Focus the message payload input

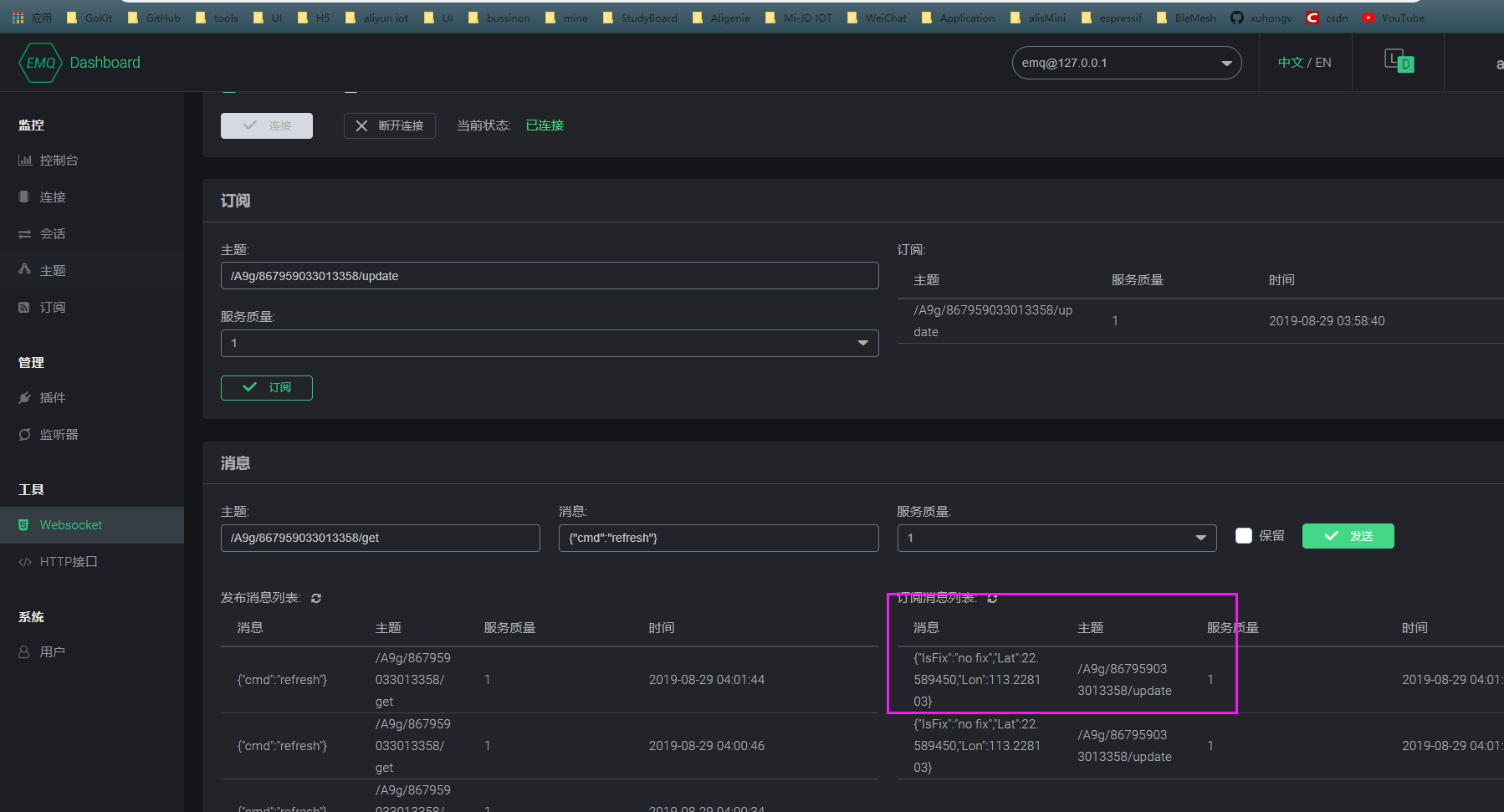coord(719,538)
